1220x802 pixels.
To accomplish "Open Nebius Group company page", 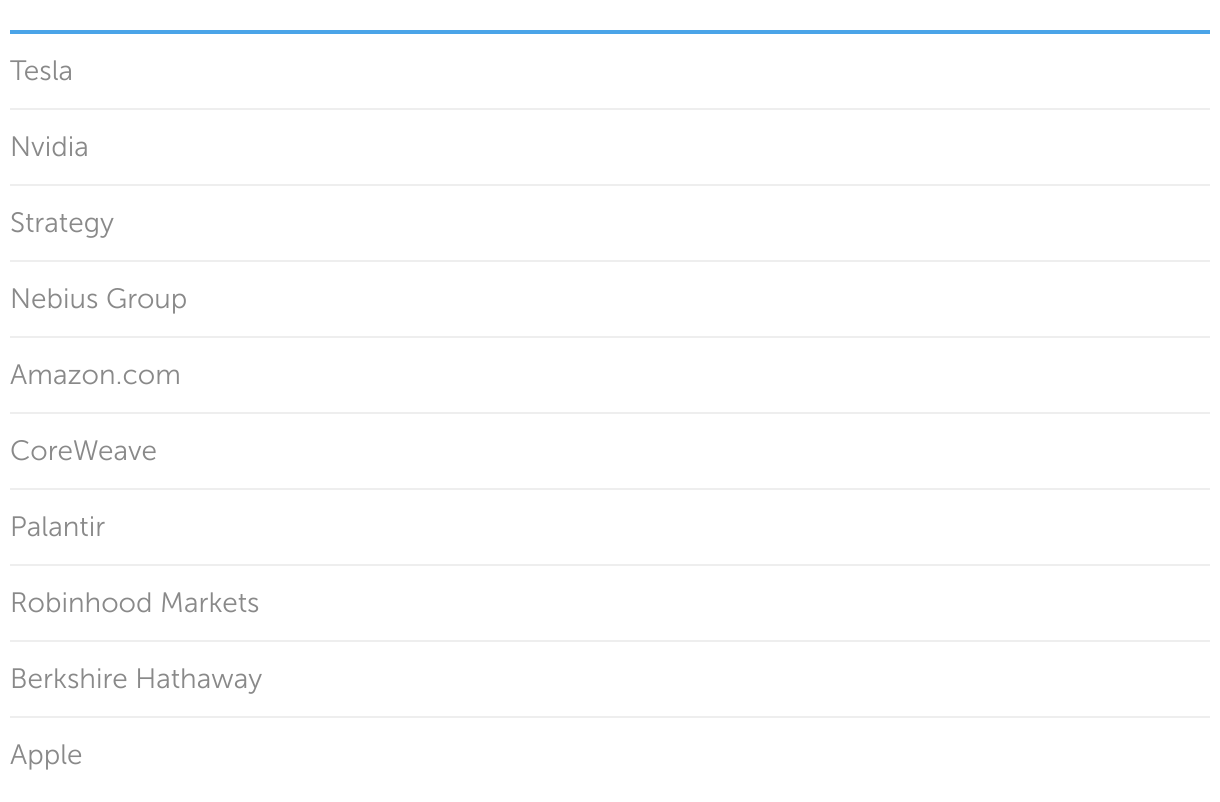I will pos(98,299).
